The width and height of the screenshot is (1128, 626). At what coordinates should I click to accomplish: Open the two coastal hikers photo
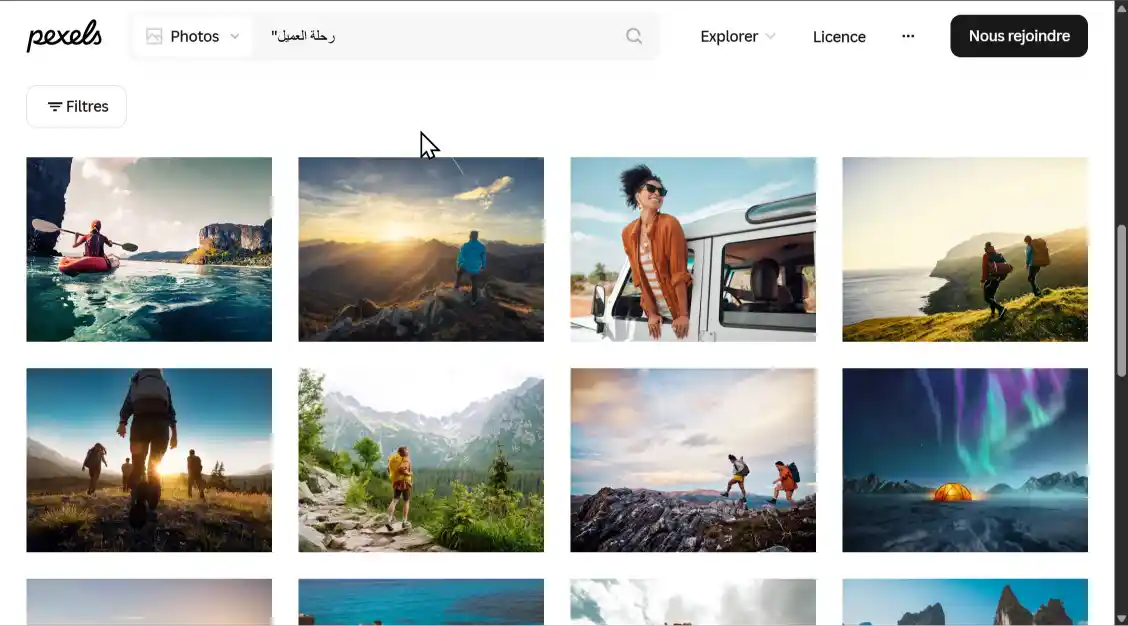[x=965, y=249]
